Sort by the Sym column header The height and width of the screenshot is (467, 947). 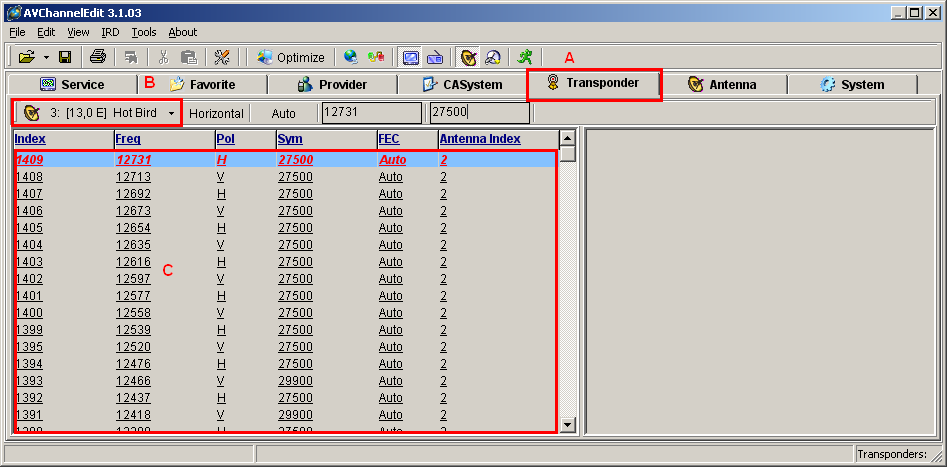pos(326,139)
